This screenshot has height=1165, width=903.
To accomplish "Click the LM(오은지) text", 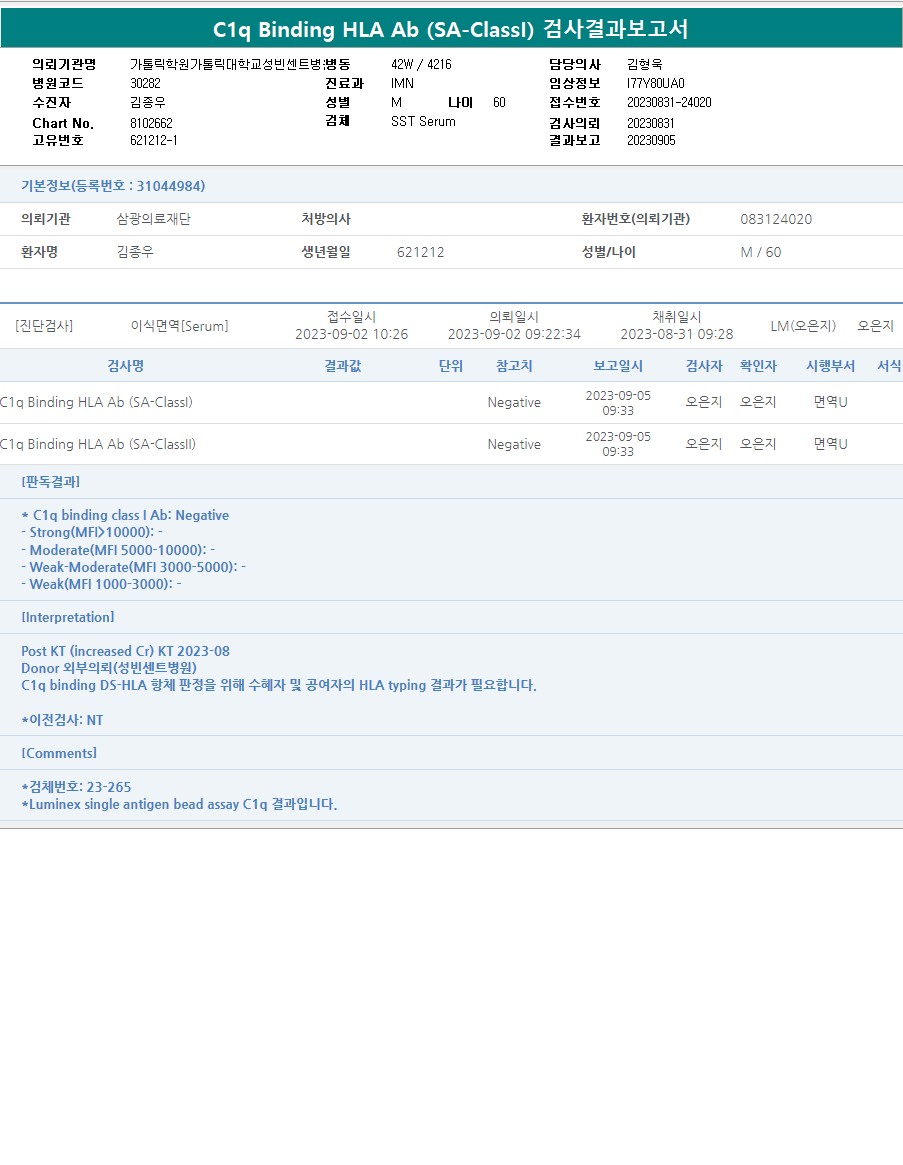I will [803, 326].
